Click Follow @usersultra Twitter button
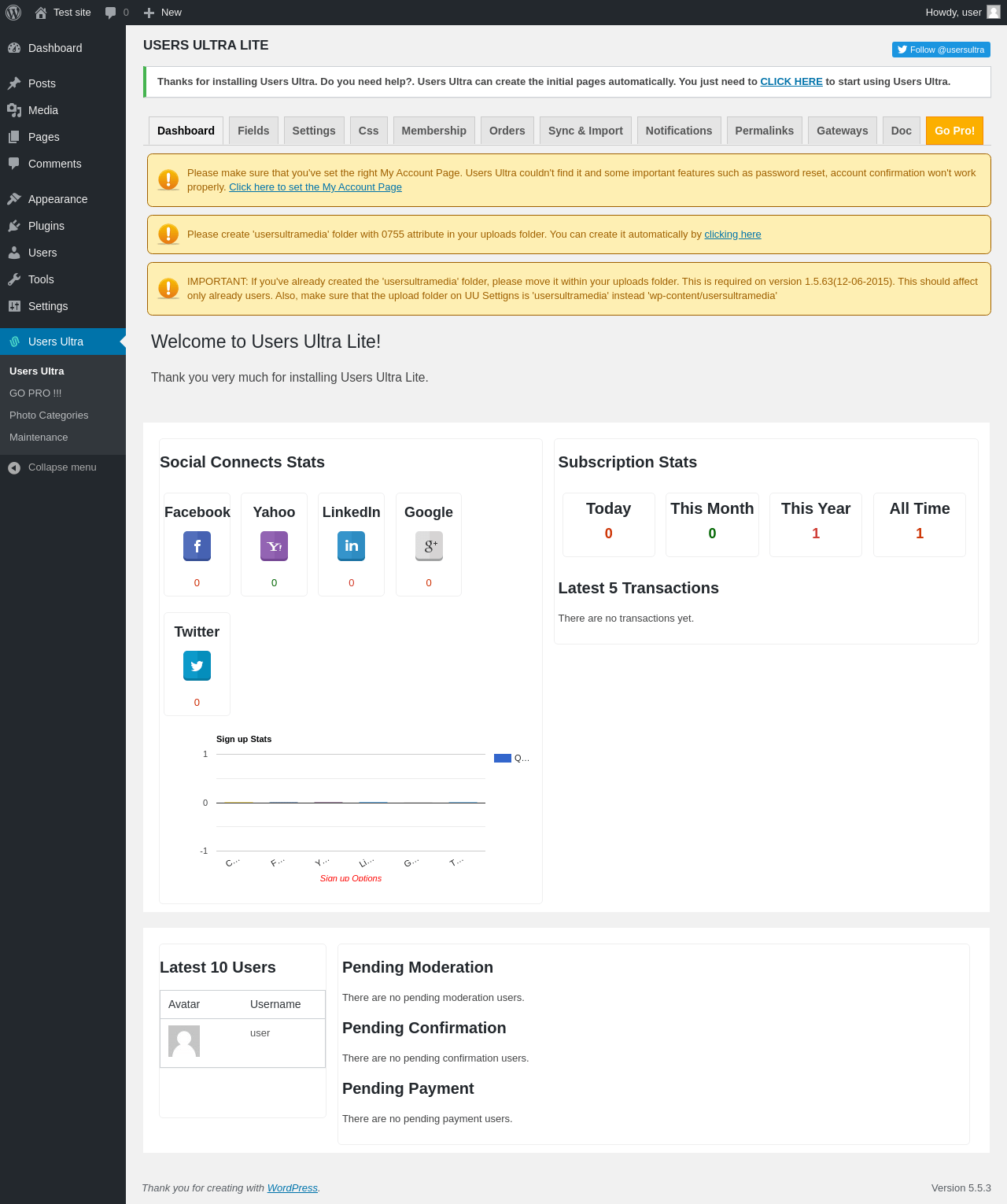1007x1204 pixels. (941, 50)
